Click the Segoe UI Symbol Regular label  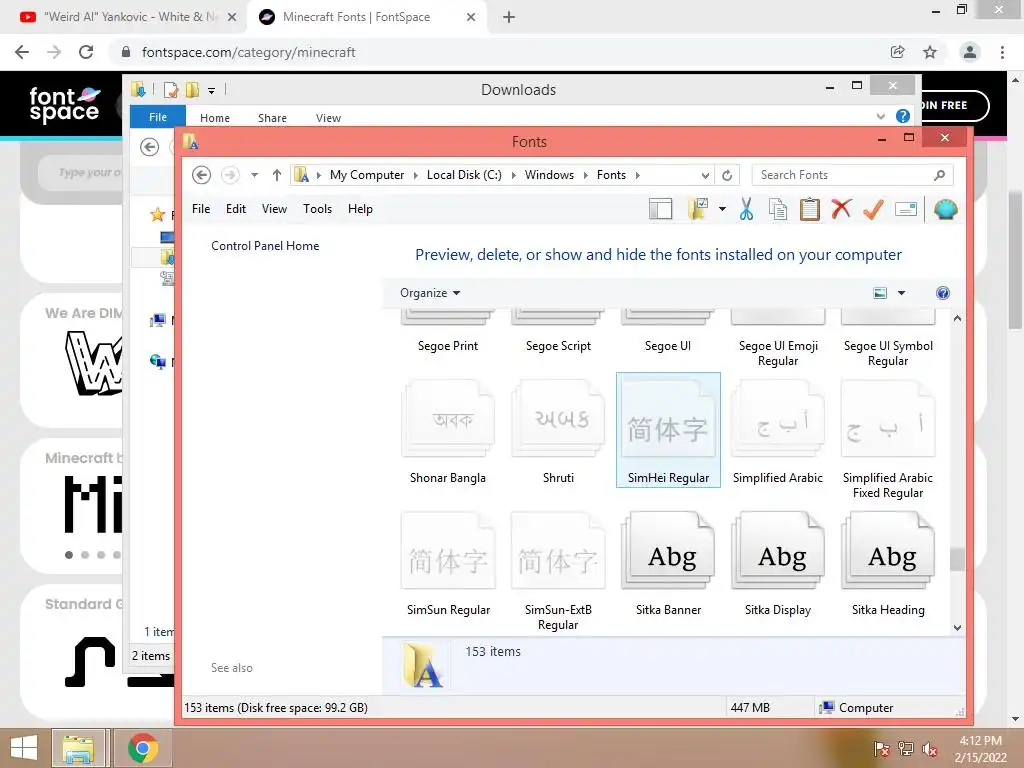tap(888, 353)
